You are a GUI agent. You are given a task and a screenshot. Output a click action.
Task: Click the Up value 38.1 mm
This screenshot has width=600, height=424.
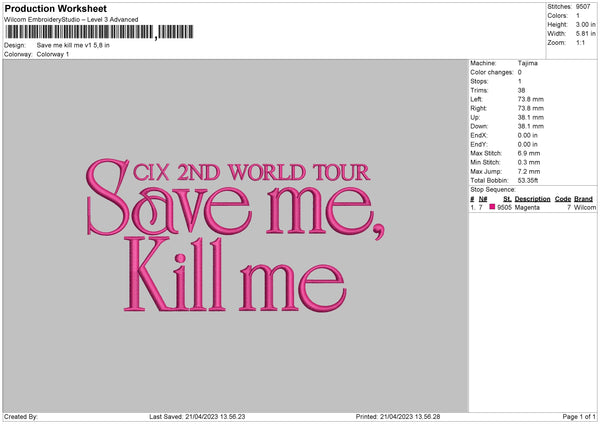pos(530,117)
